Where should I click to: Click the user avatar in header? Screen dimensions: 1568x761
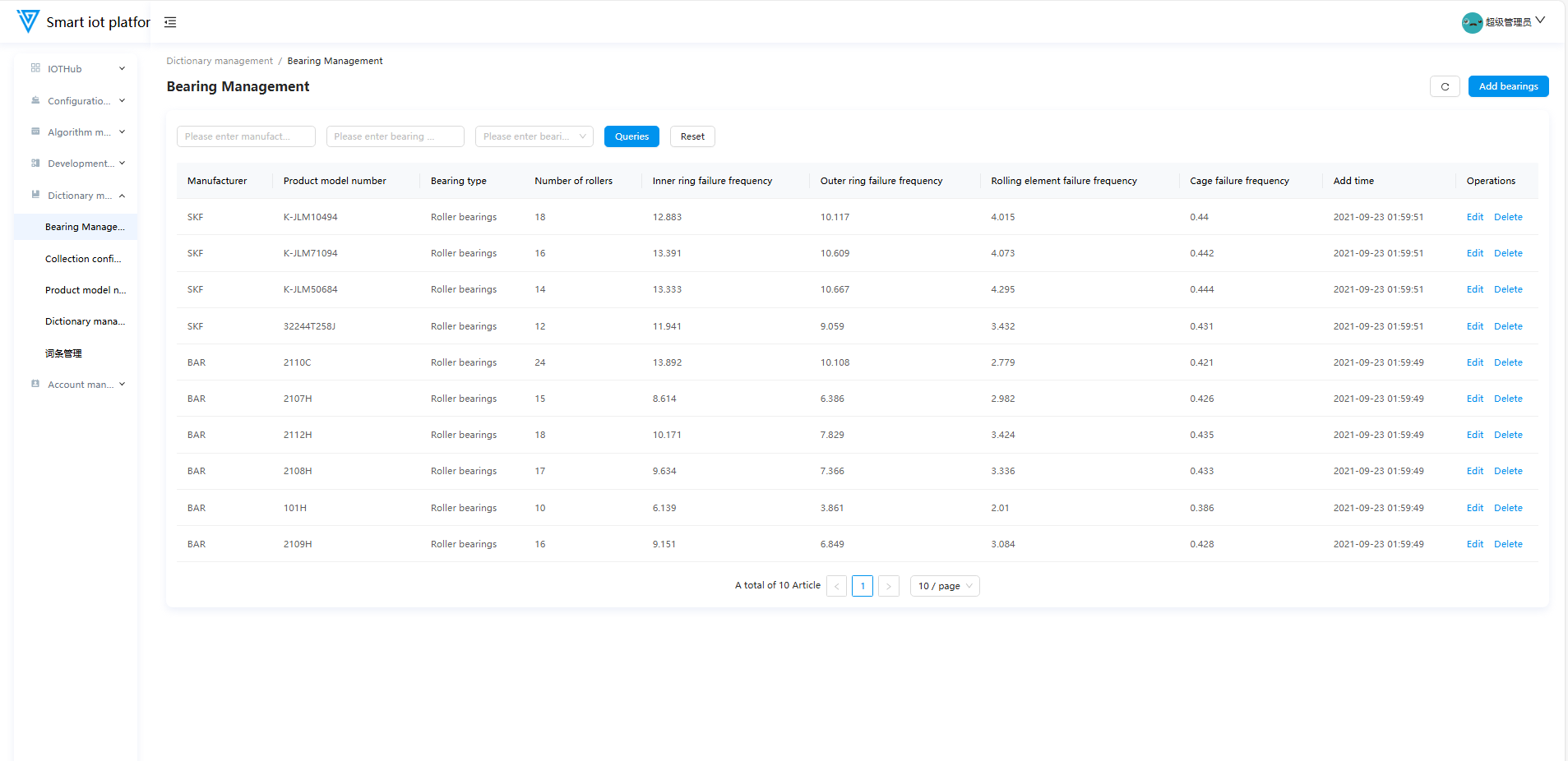(1472, 22)
